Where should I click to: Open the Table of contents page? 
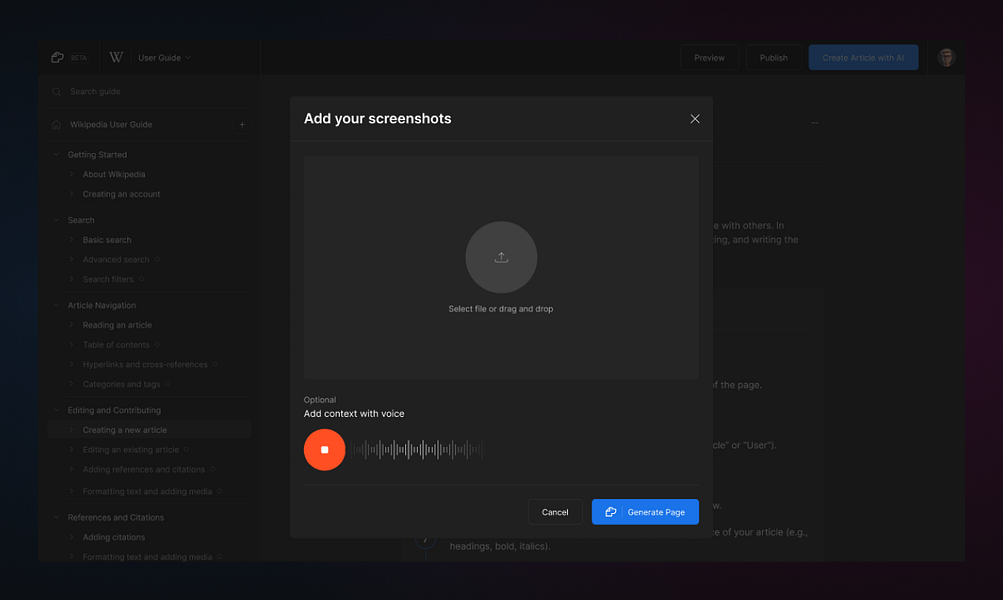pyautogui.click(x=116, y=345)
